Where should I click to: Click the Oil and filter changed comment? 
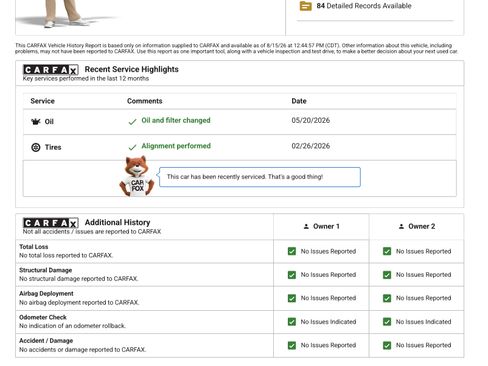(x=176, y=120)
